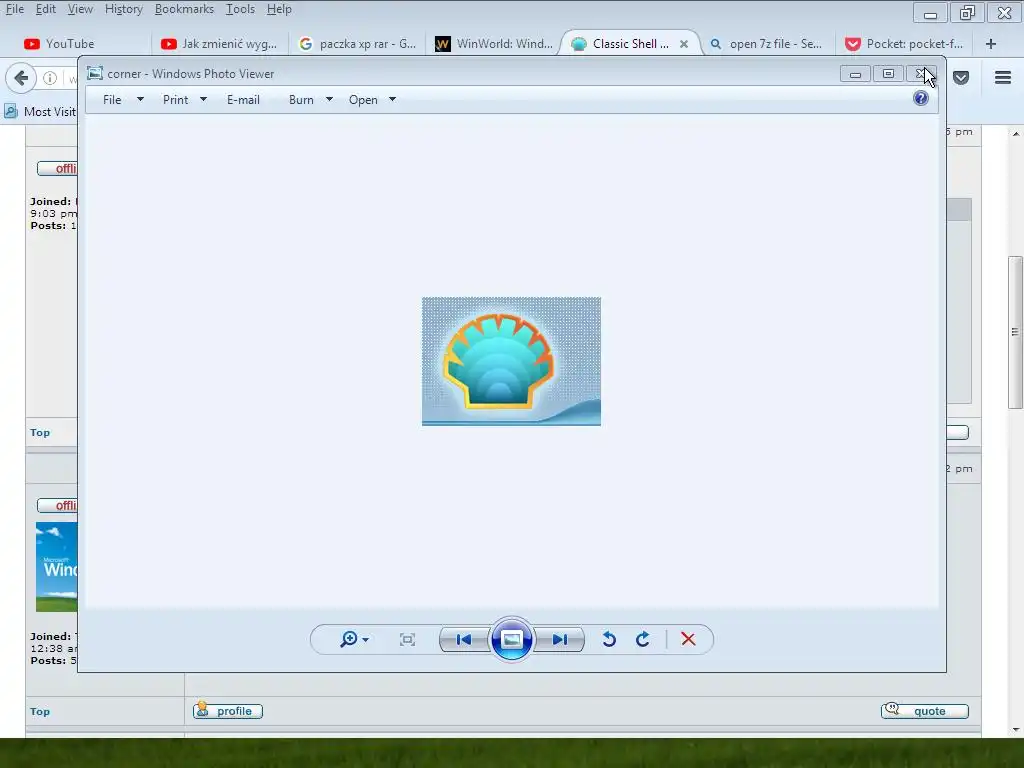Open the browser File menu
This screenshot has width=1024, height=768.
point(14,9)
